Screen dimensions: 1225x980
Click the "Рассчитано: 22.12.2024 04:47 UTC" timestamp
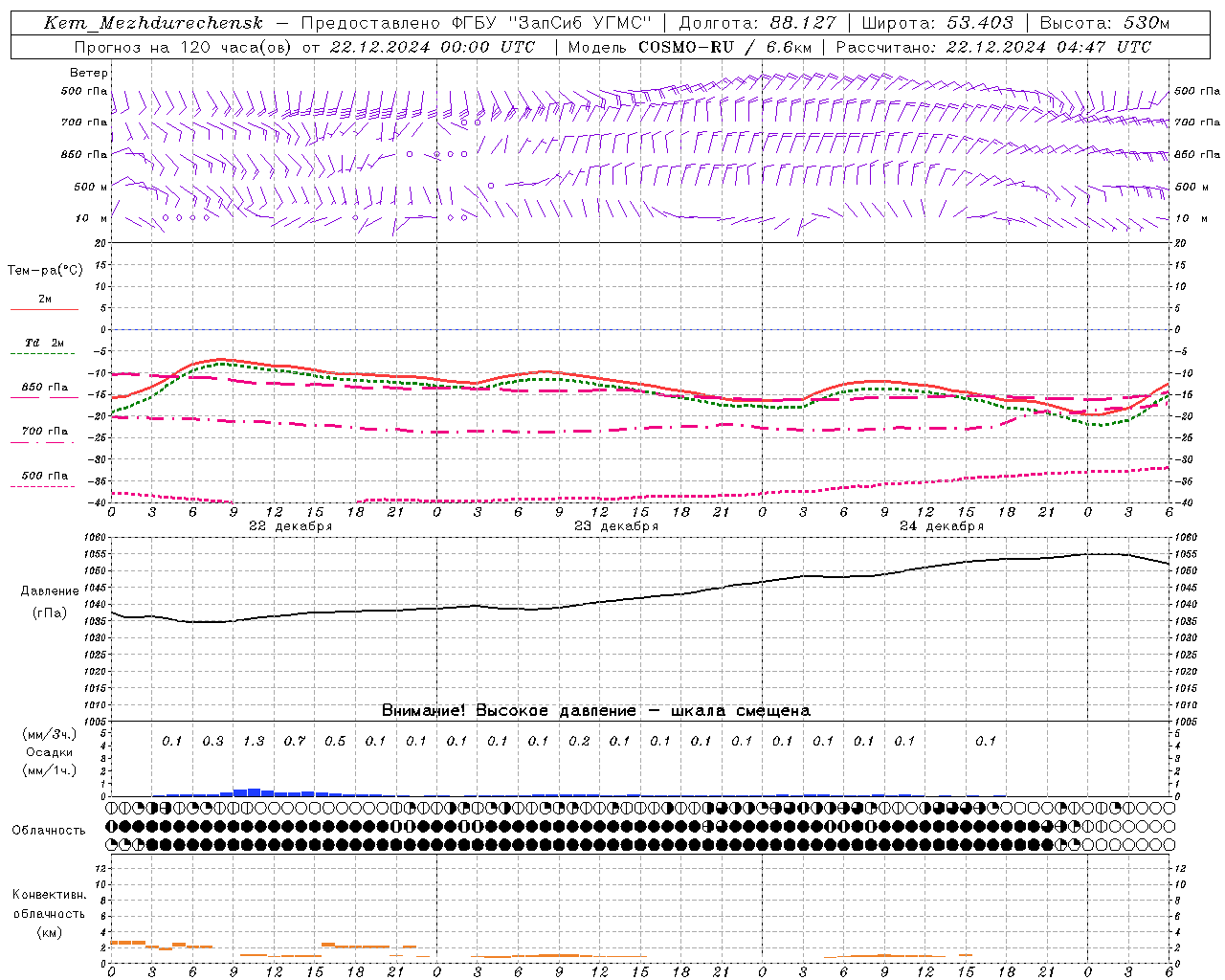993,47
